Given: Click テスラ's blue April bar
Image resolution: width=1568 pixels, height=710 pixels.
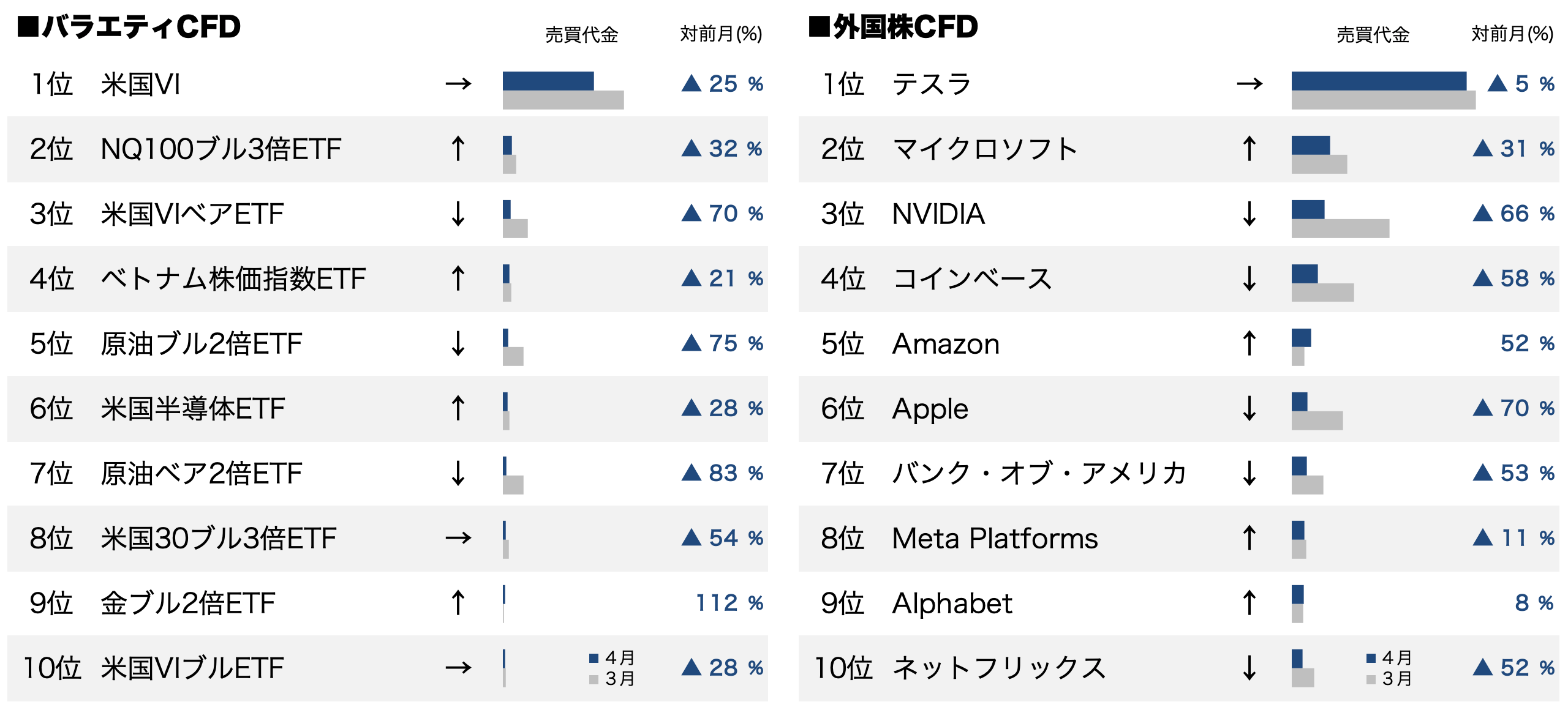Looking at the screenshot, I should click(1378, 81).
